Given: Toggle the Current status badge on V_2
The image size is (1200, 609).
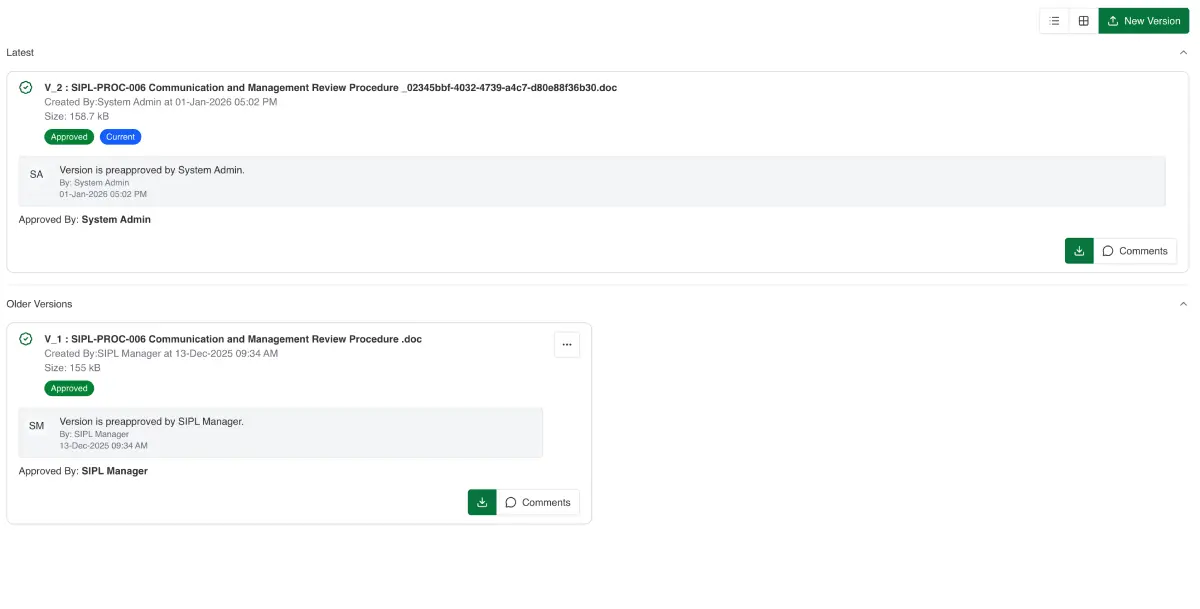Looking at the screenshot, I should (x=120, y=136).
